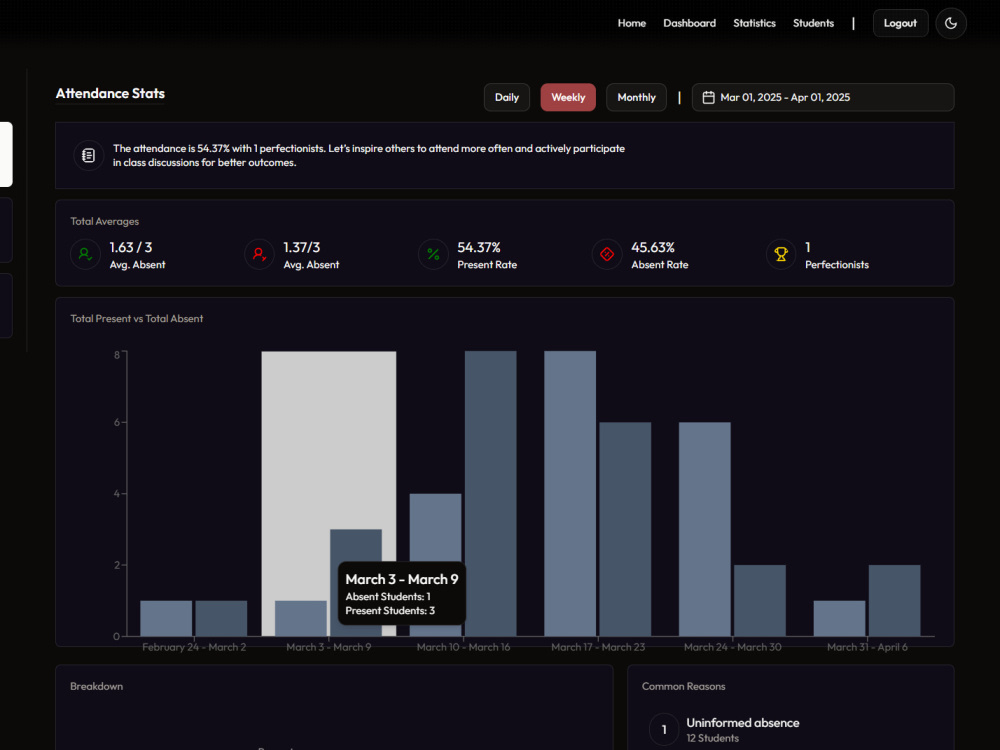Click the dark bar for March 17 - March 23
The width and height of the screenshot is (1000, 750).
(x=625, y=529)
